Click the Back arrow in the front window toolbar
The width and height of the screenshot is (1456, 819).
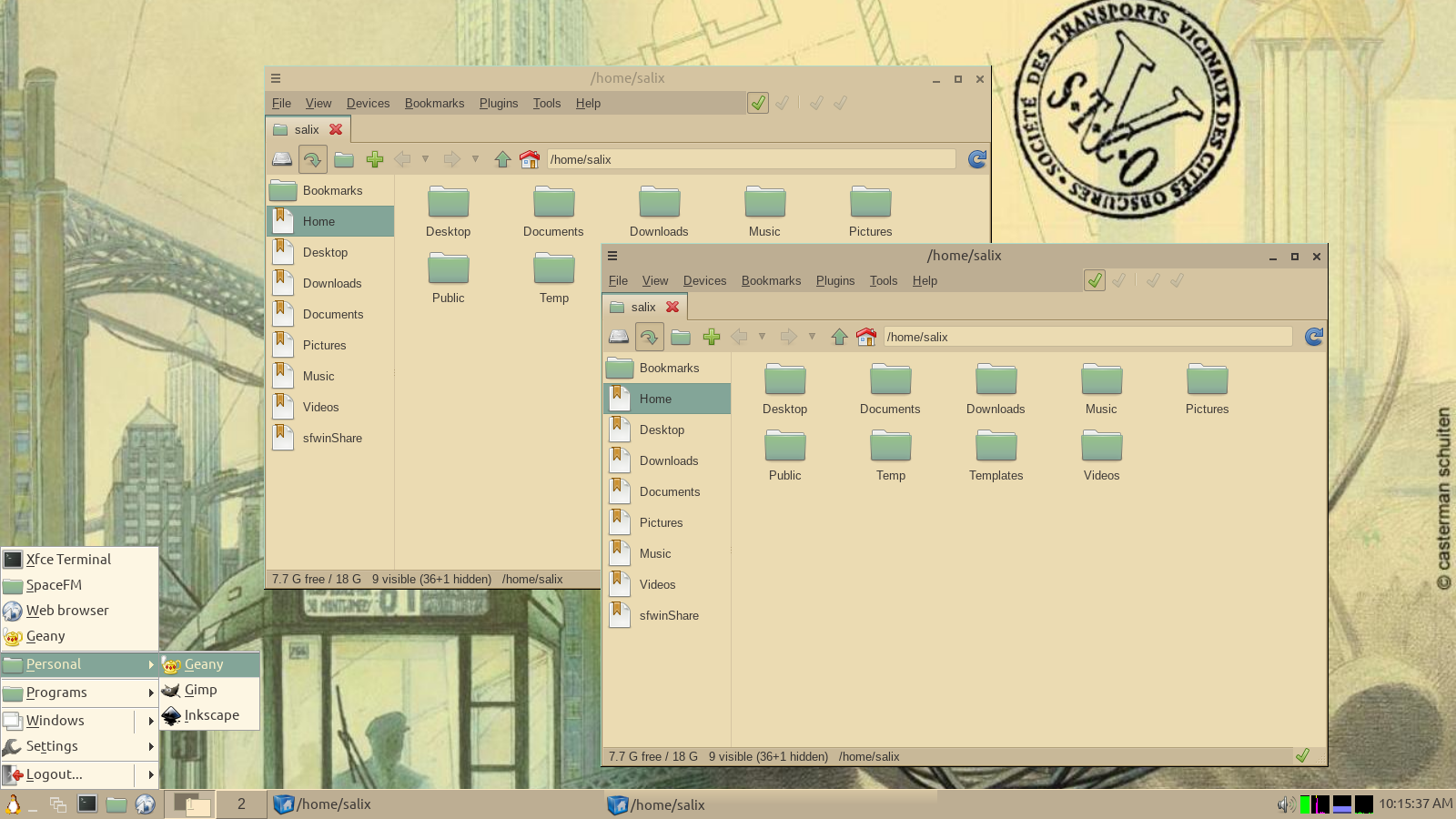tap(739, 337)
